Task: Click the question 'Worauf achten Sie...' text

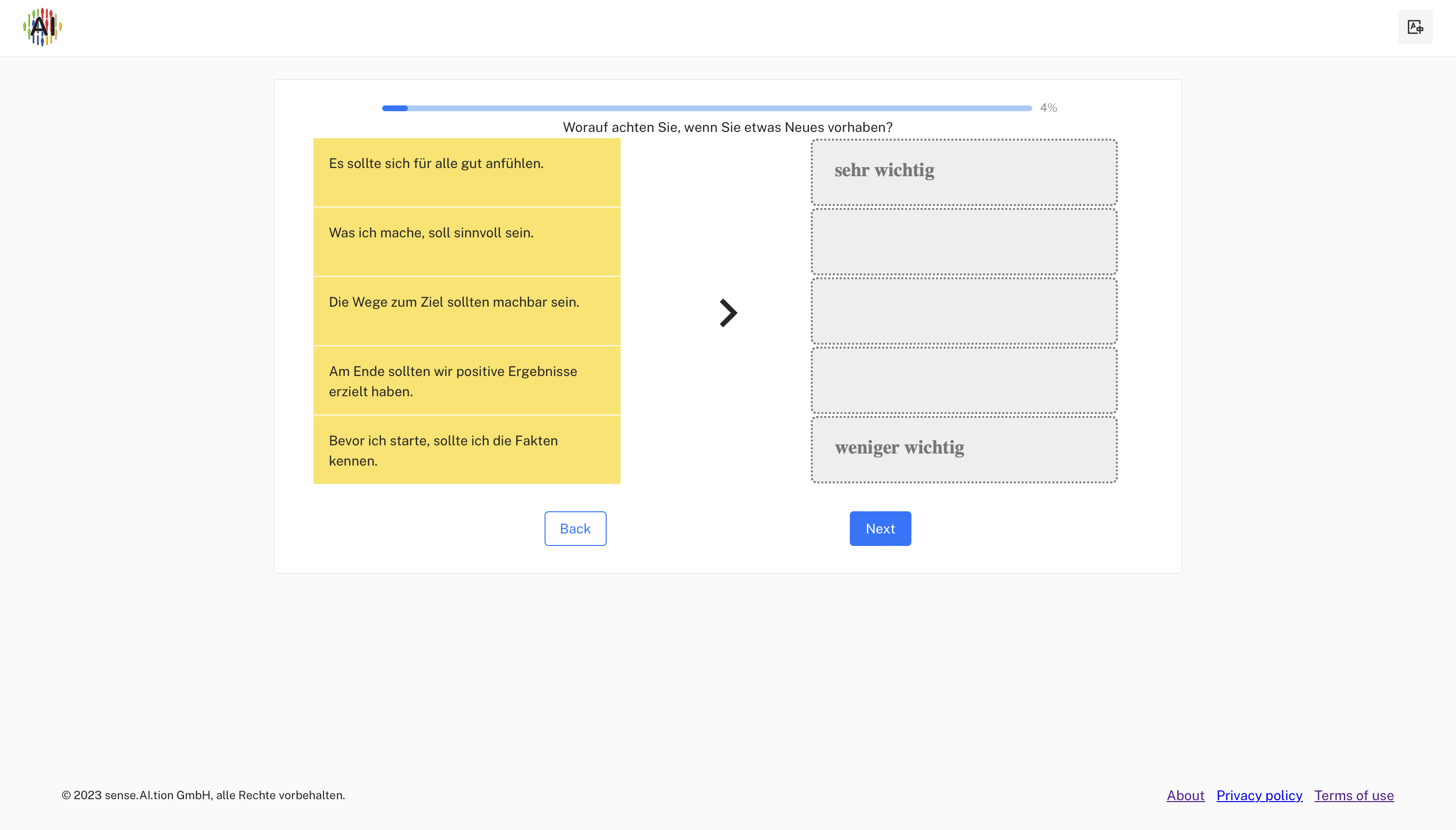Action: tap(728, 127)
